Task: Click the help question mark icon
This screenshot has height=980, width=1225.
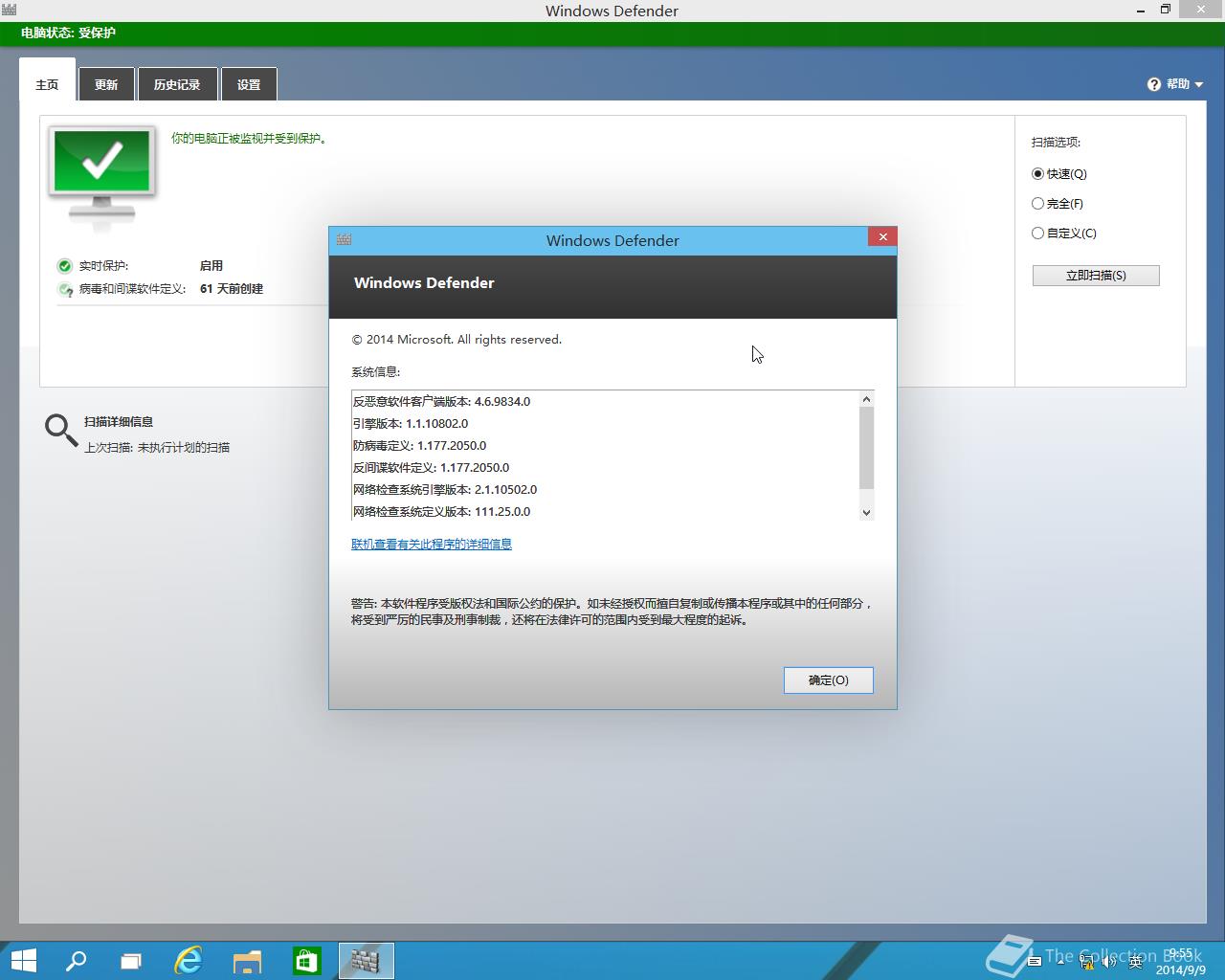Action: tap(1154, 84)
